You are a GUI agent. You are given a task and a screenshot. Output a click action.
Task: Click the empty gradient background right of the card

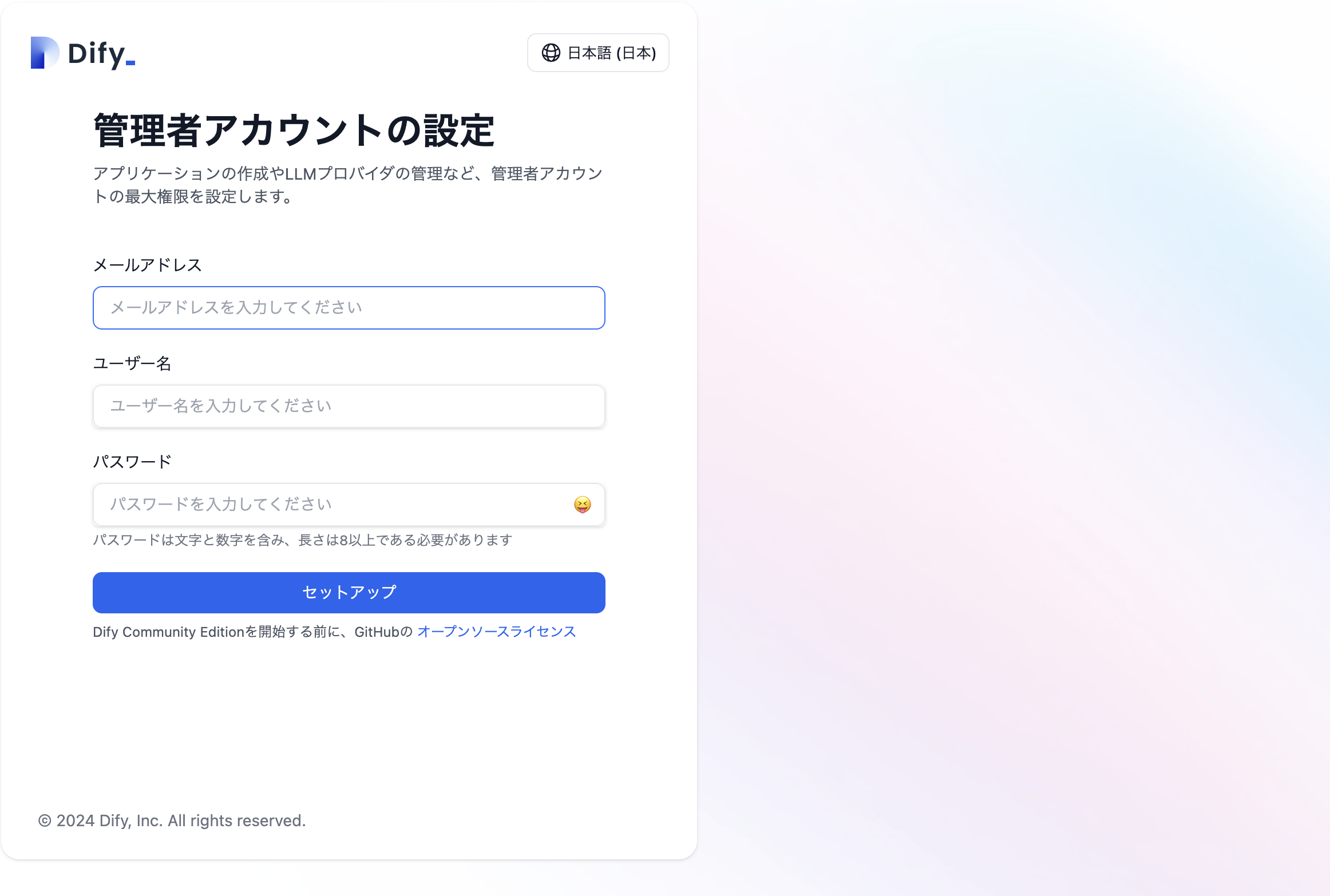[x=1013, y=446]
